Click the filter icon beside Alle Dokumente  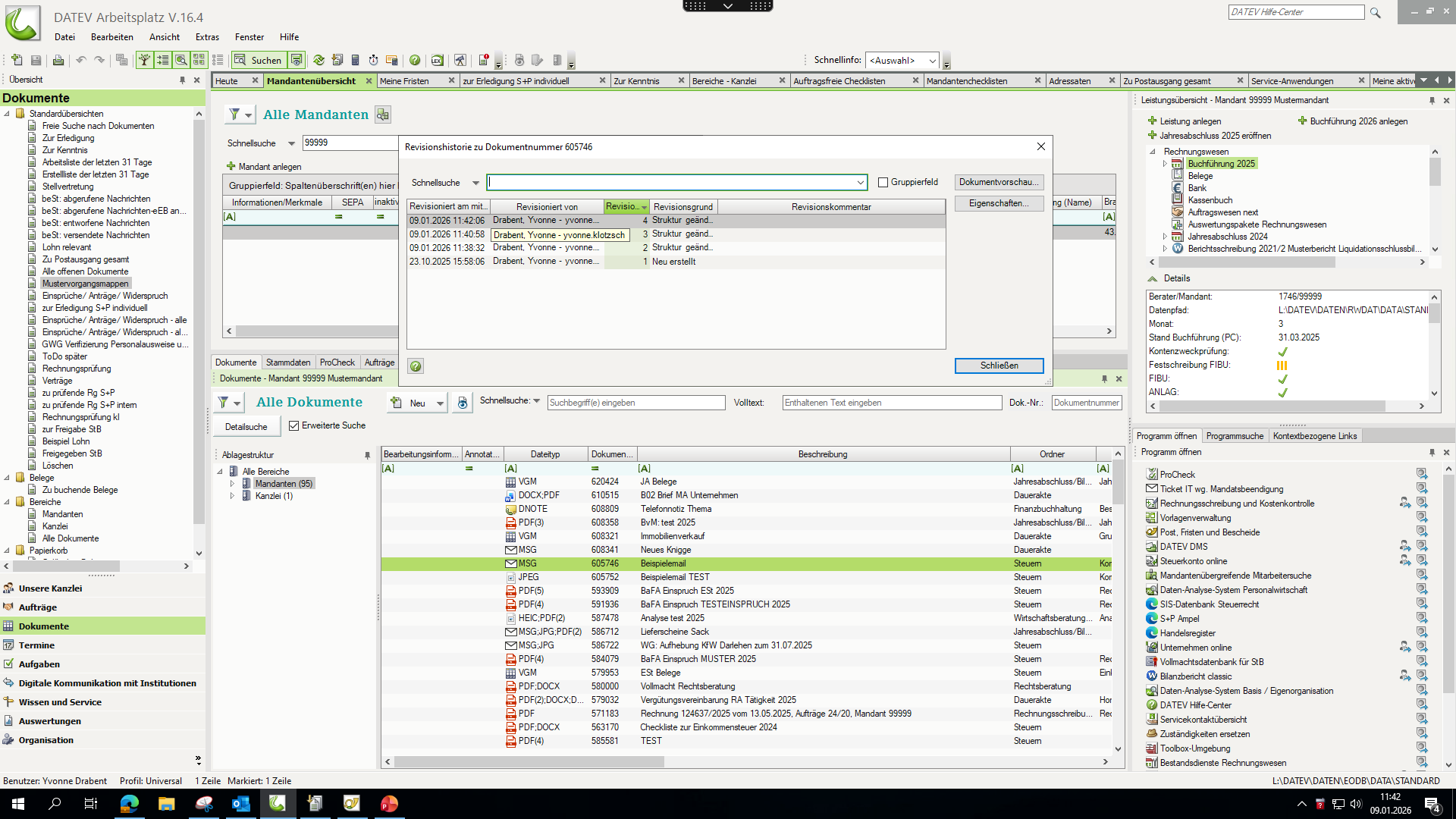pos(224,403)
